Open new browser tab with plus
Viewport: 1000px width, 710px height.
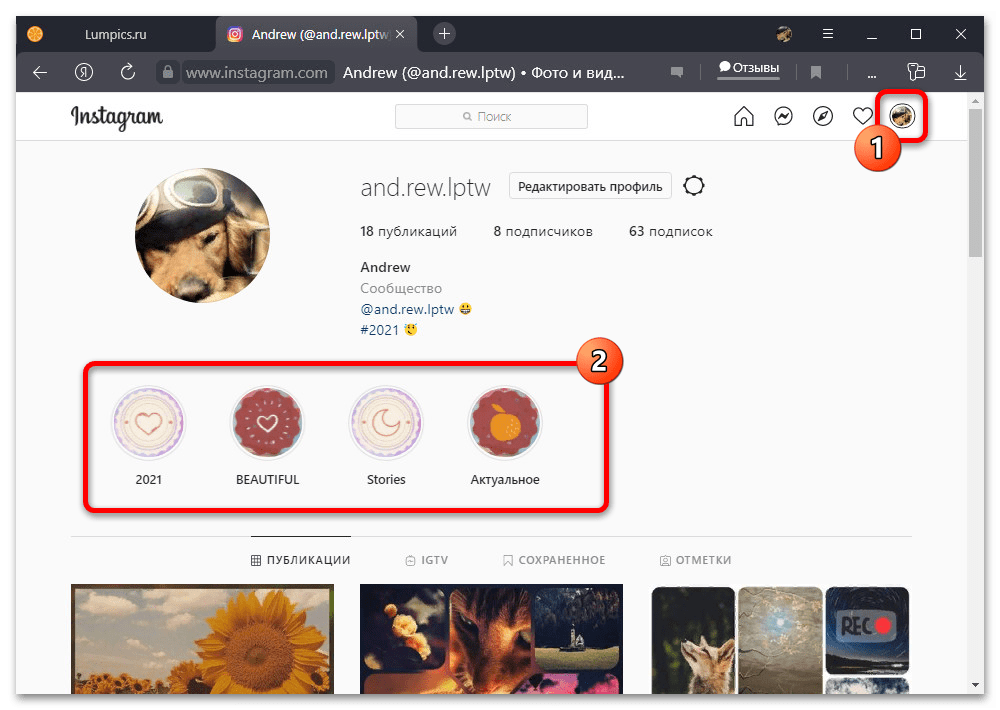[445, 34]
